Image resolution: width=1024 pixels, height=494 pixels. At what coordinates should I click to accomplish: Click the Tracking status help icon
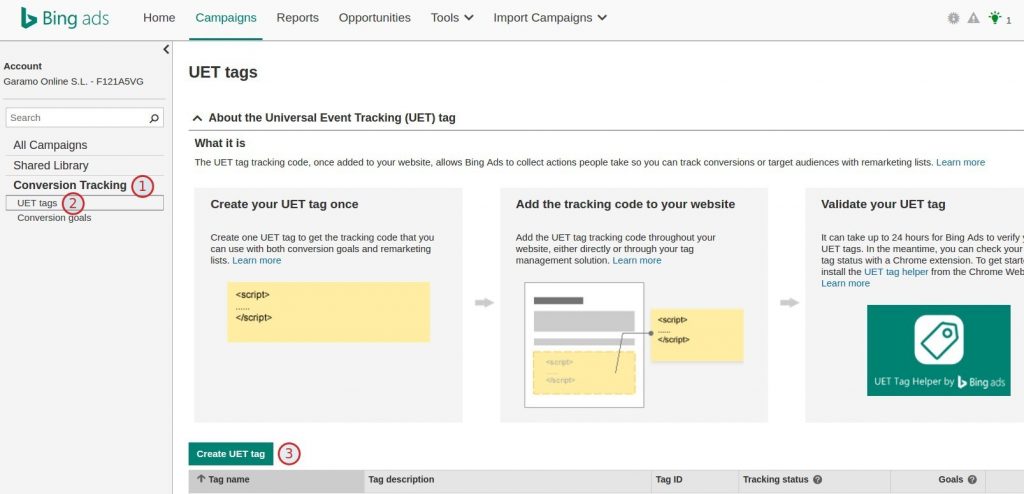pyautogui.click(x=817, y=480)
